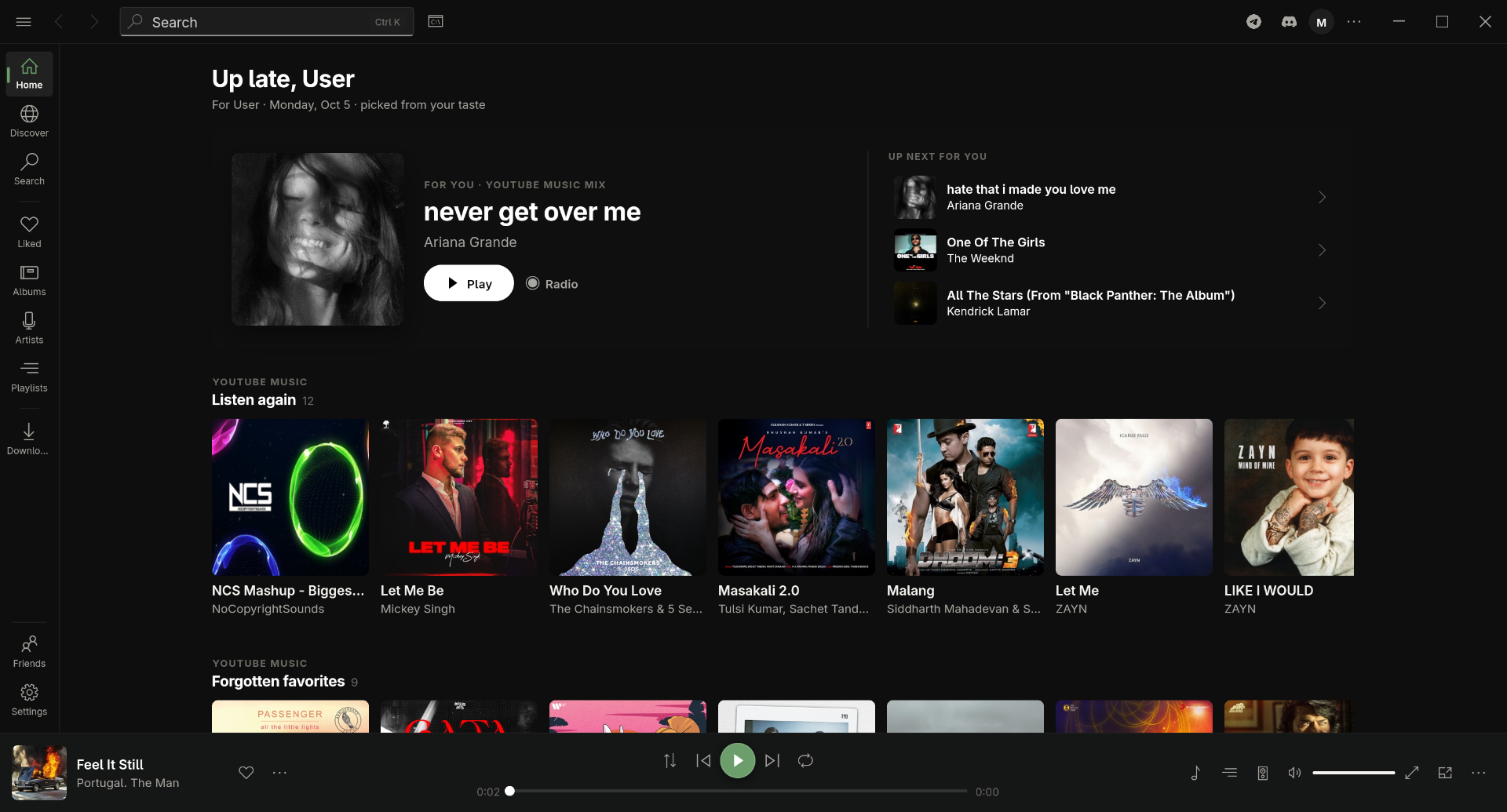This screenshot has height=812, width=1507.
Task: Open the Telegram link icon
Action: (x=1253, y=22)
